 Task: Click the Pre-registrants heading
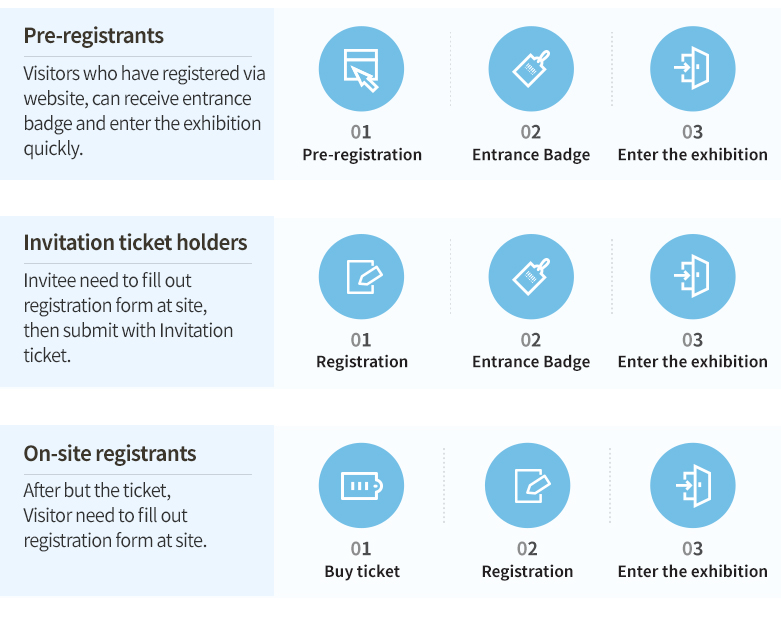point(94,36)
